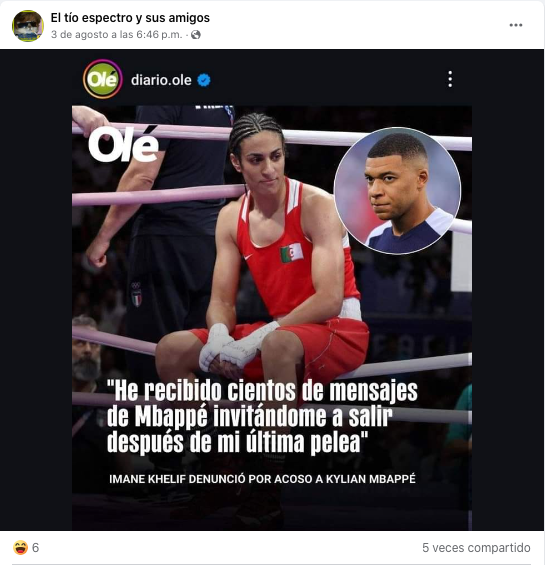Click the caption IMANE KHELIF DENUNCIÓ POR ACOSO
This screenshot has height=565, width=545.
pyautogui.click(x=262, y=479)
